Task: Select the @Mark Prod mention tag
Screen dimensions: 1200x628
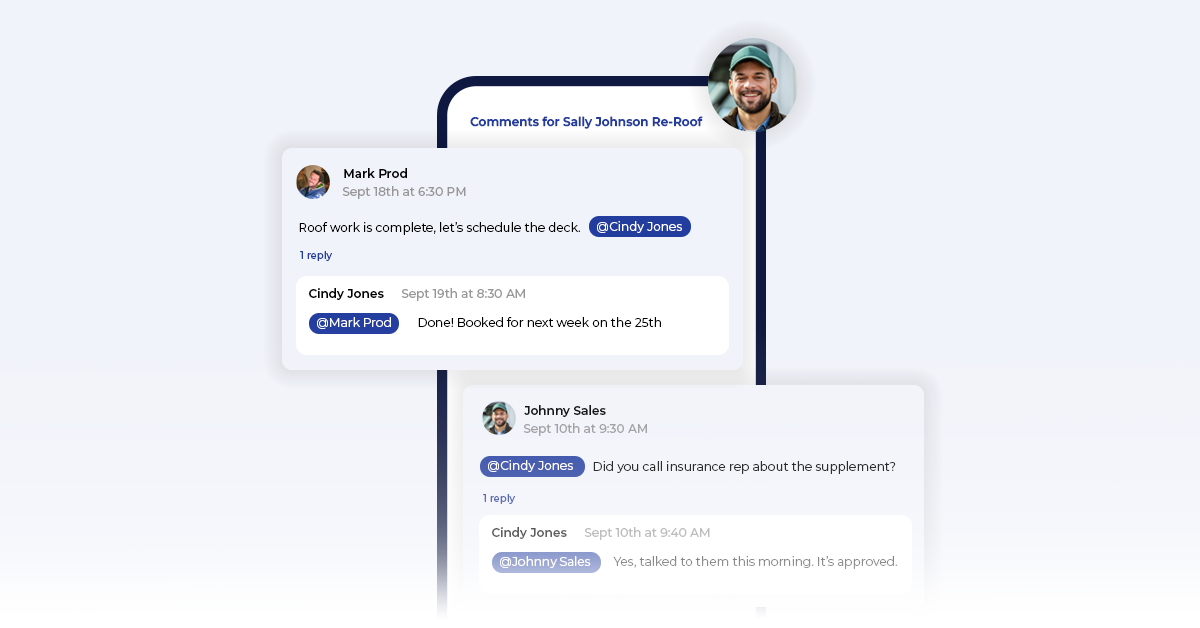Action: point(354,323)
